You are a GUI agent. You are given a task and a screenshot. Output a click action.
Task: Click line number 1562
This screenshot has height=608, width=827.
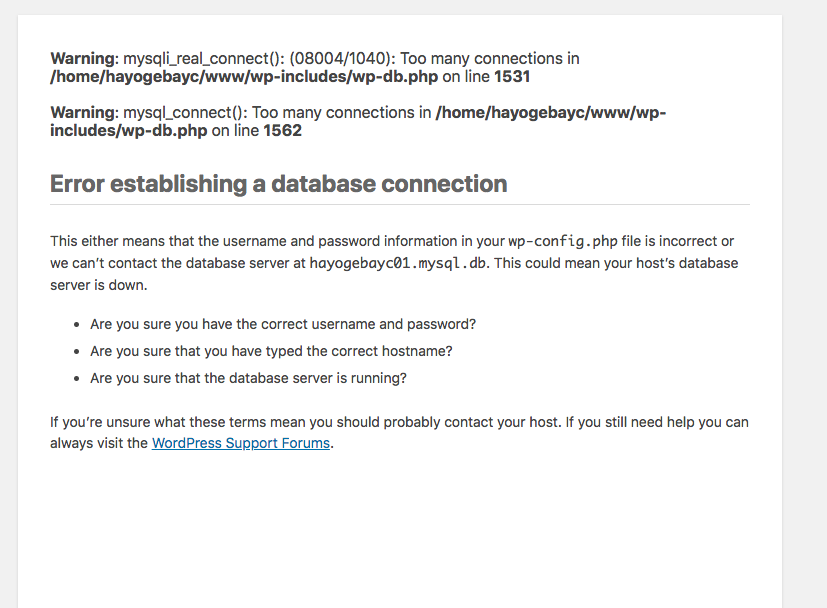[x=282, y=130]
